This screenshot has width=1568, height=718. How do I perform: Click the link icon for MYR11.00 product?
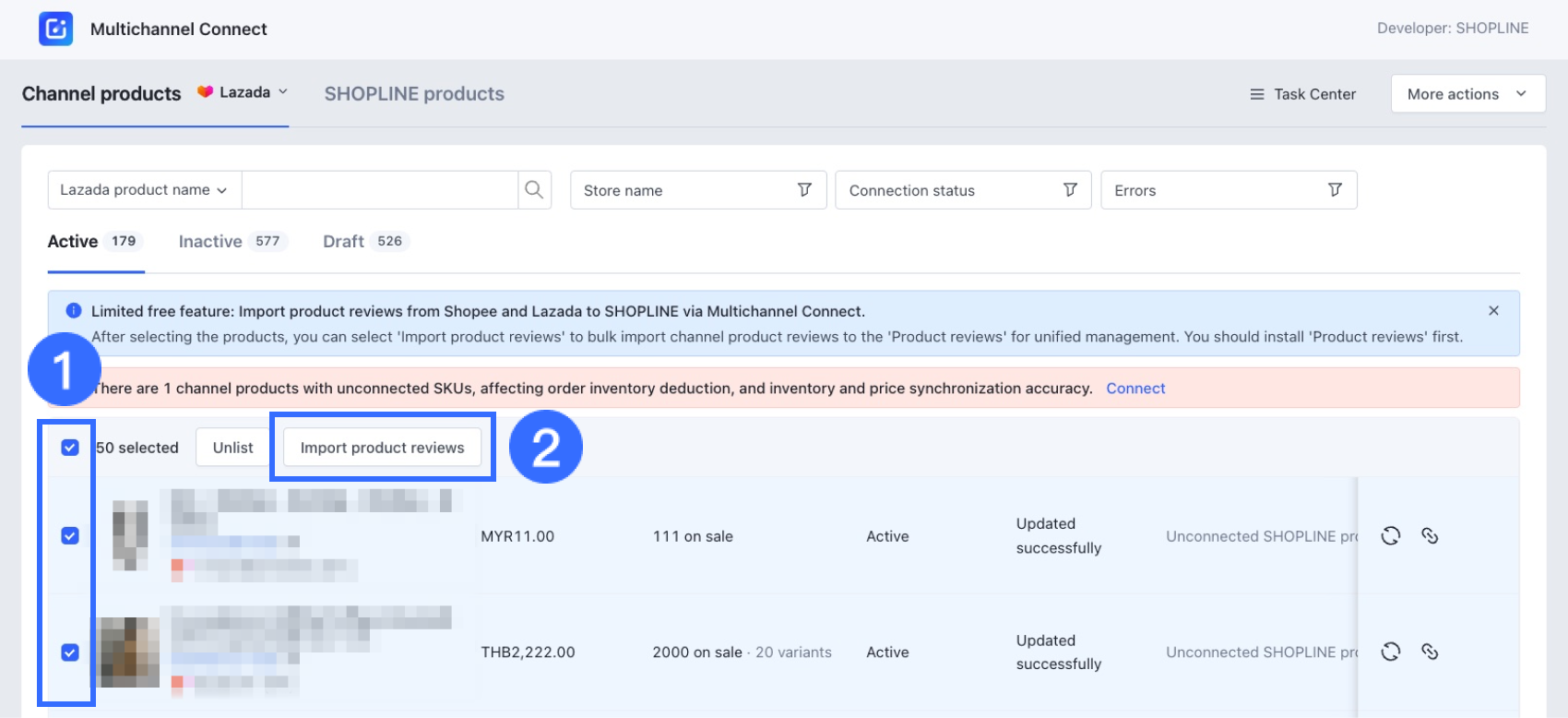tap(1430, 536)
